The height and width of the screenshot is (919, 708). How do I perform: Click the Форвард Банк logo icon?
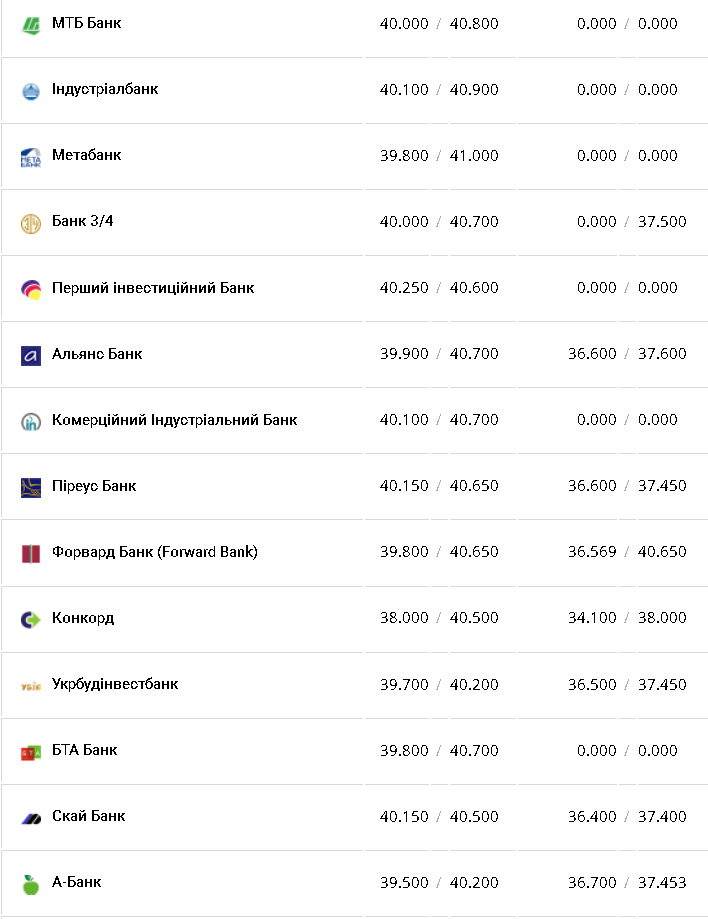[x=31, y=553]
